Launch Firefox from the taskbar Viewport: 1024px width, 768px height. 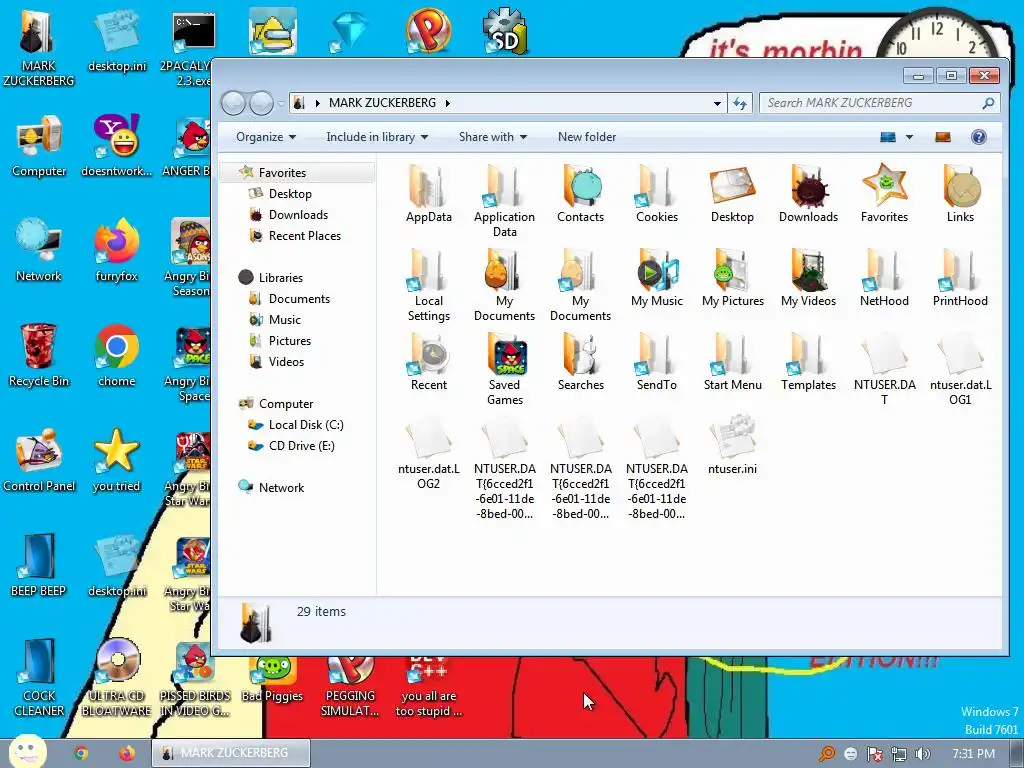tap(126, 753)
